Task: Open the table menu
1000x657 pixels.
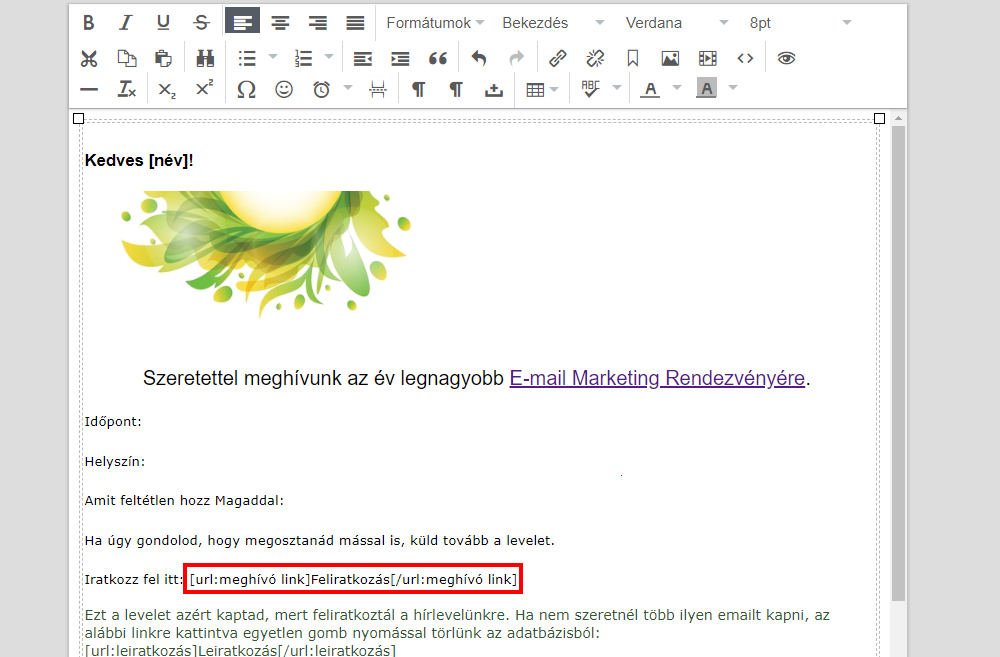Action: (542, 89)
